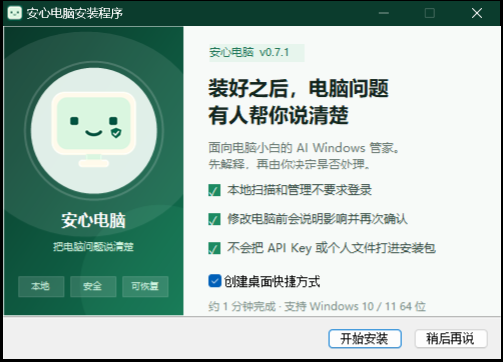This screenshot has height=362, width=503.
Task: Click the disabled maximize button in the title bar
Action: click(x=430, y=13)
